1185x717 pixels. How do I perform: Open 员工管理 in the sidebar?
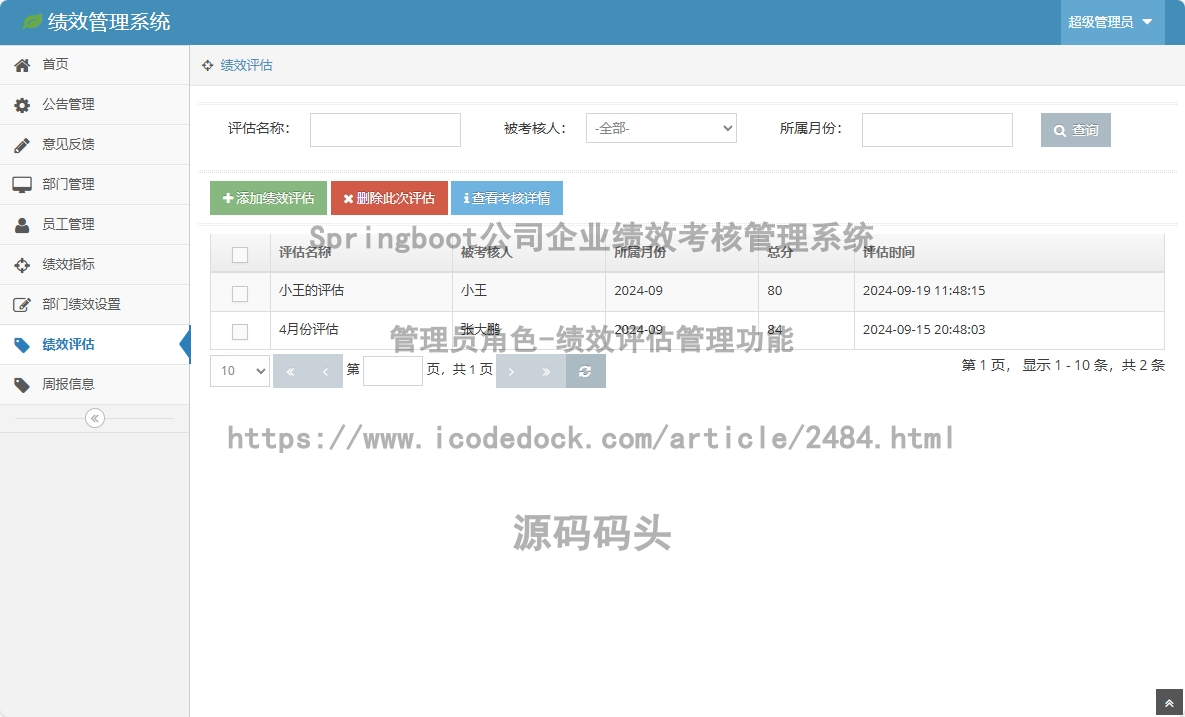click(x=94, y=224)
